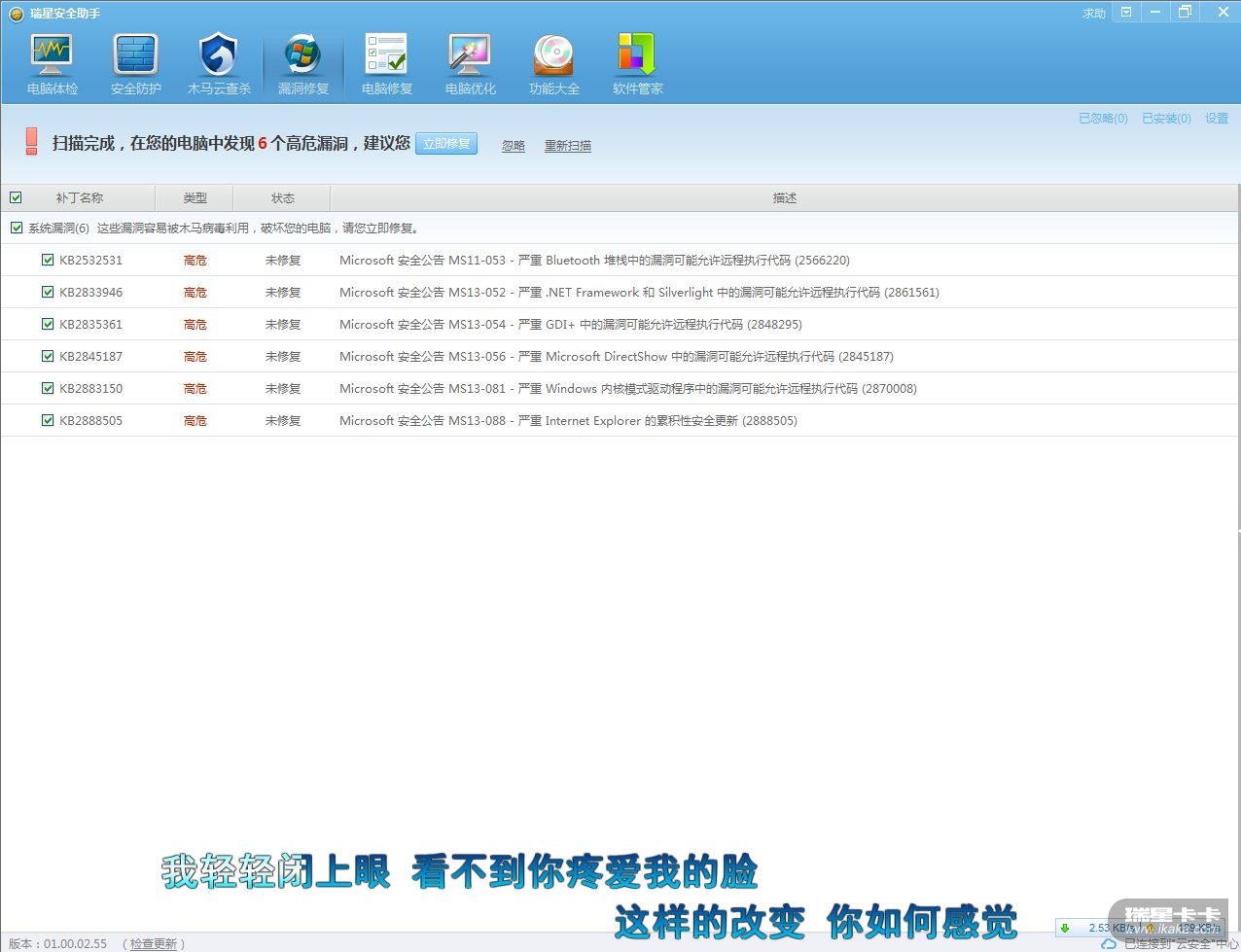Uncheck patch KB2888505

48,420
